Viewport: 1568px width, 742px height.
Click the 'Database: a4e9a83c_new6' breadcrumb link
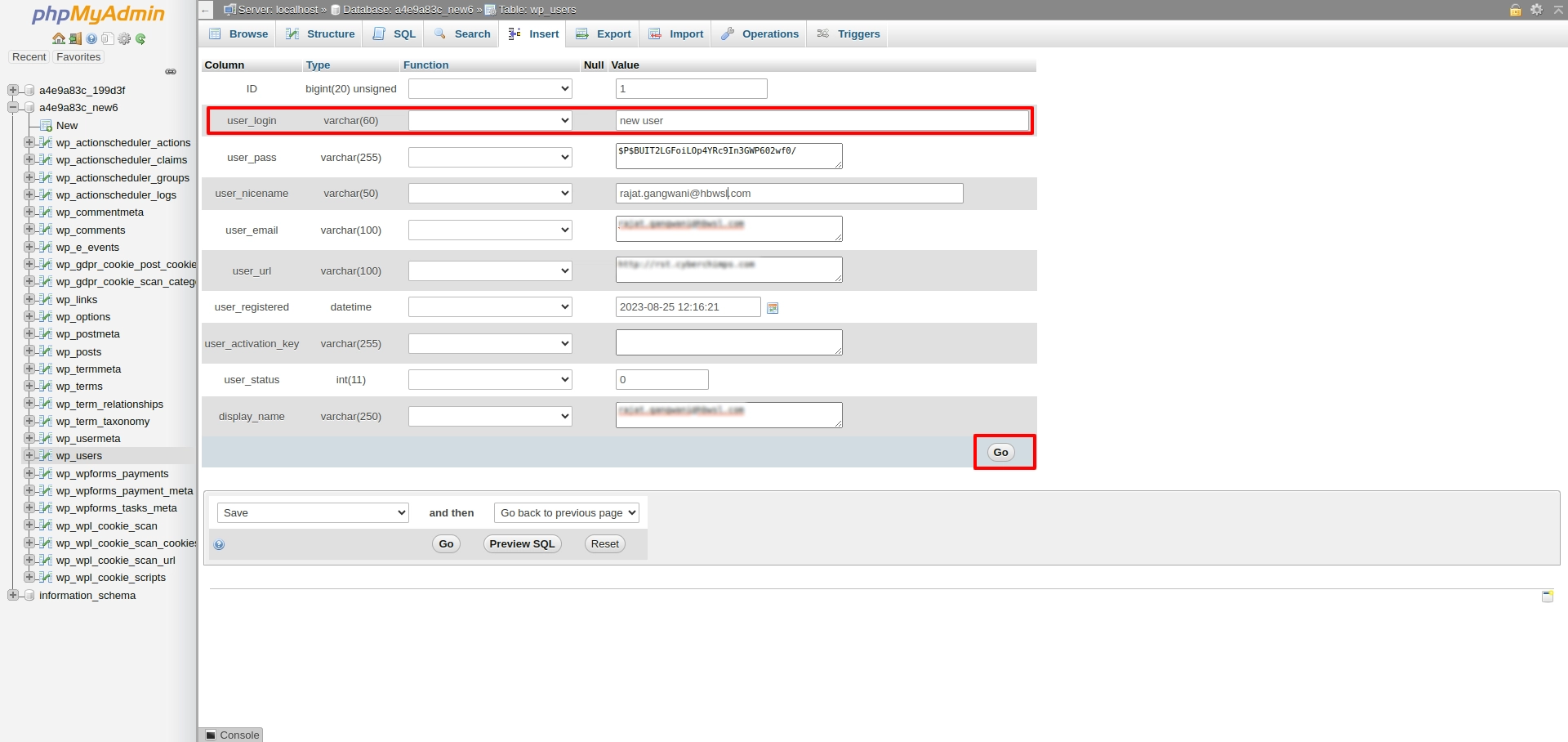[408, 10]
